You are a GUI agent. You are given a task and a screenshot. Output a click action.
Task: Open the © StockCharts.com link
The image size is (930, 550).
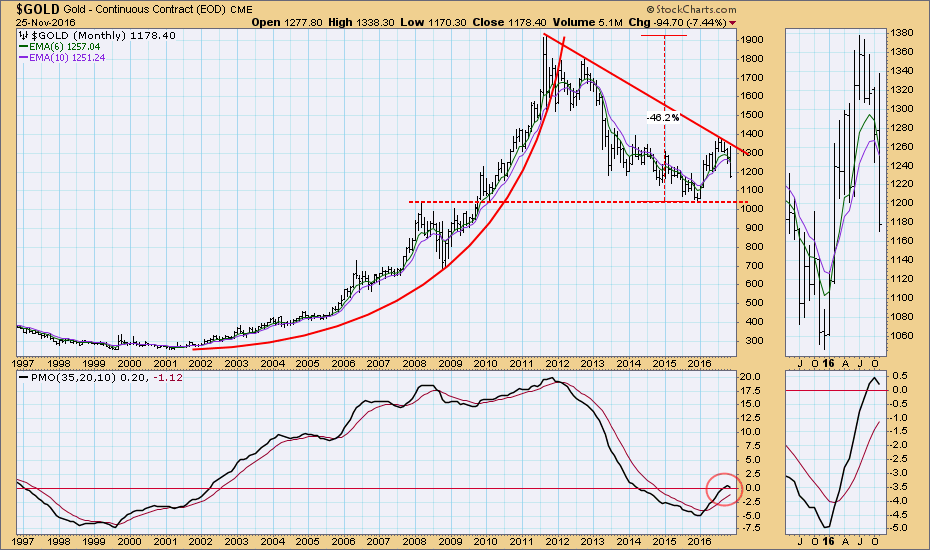pyautogui.click(x=691, y=9)
